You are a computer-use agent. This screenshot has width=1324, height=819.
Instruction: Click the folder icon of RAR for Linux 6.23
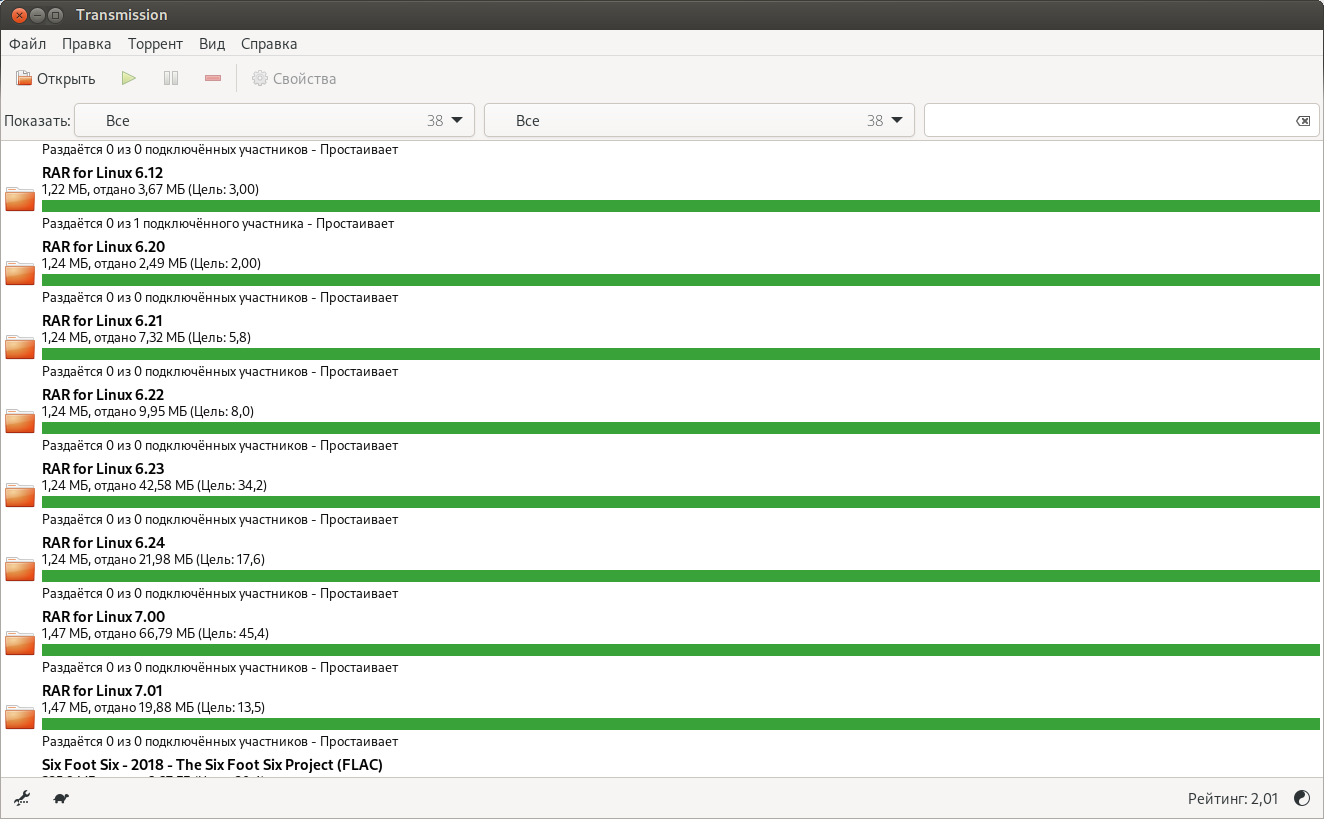(x=20, y=495)
